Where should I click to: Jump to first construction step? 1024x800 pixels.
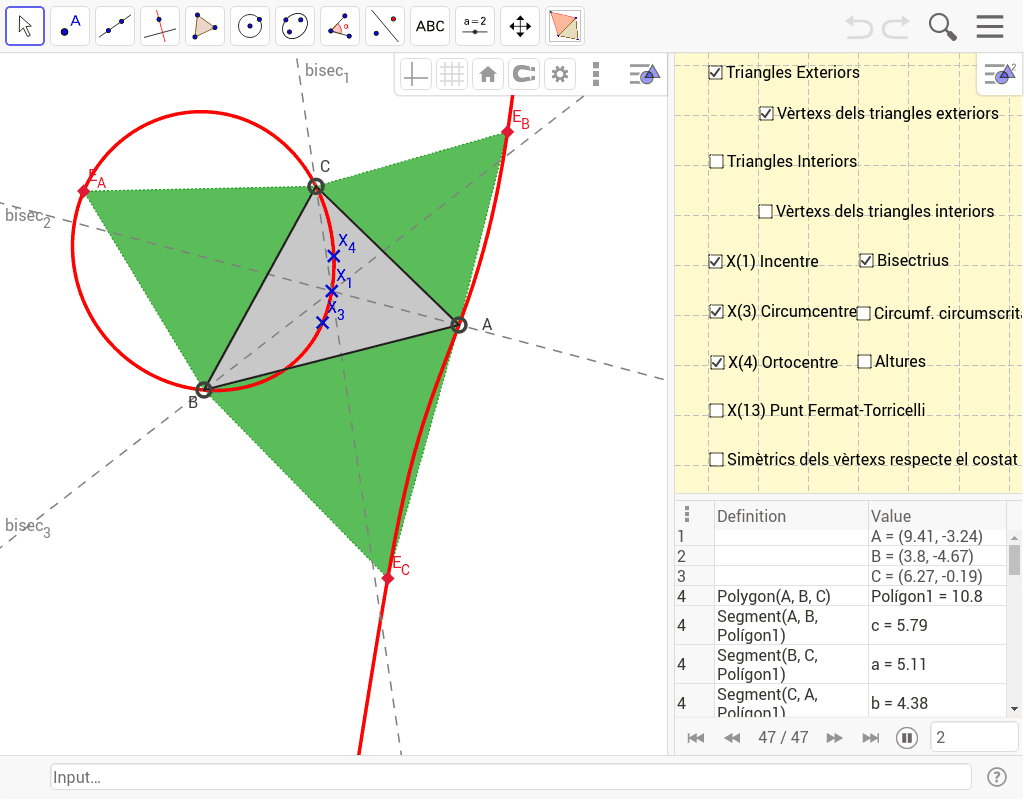tap(696, 738)
